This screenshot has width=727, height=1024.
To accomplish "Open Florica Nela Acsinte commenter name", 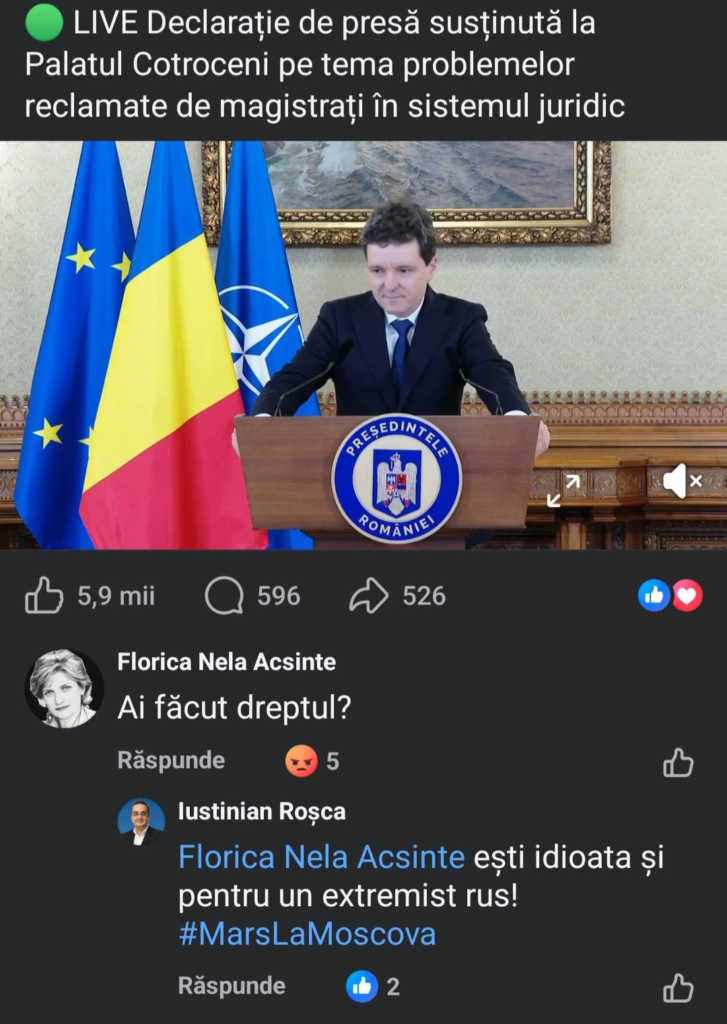I will point(227,662).
